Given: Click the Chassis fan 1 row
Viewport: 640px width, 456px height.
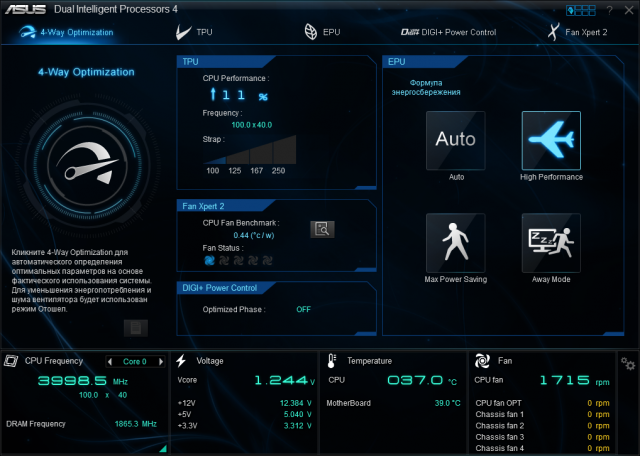Looking at the screenshot, I should point(542,414).
